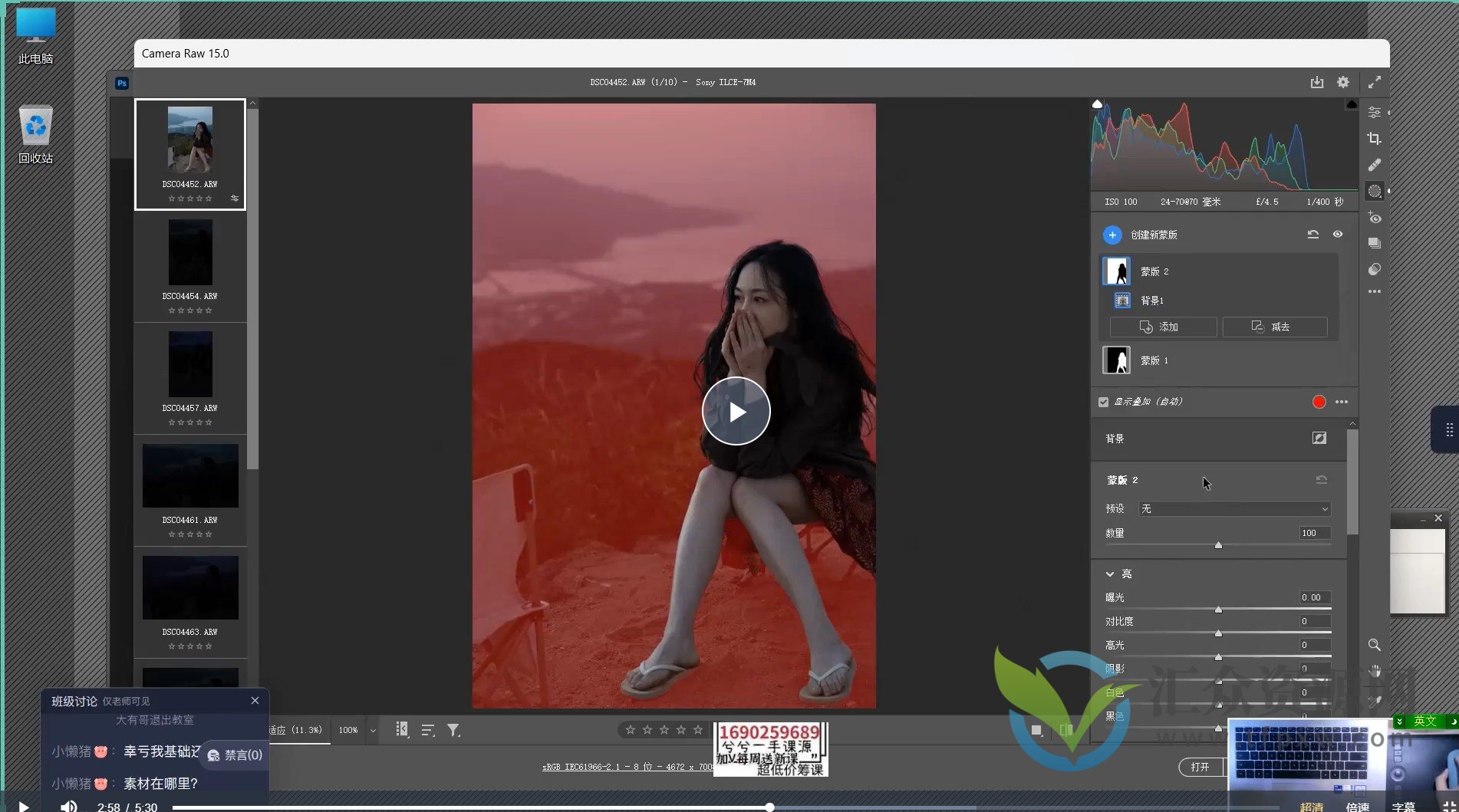Image resolution: width=1459 pixels, height=812 pixels.
Task: Select 背景1 mask component
Action: tap(1151, 301)
